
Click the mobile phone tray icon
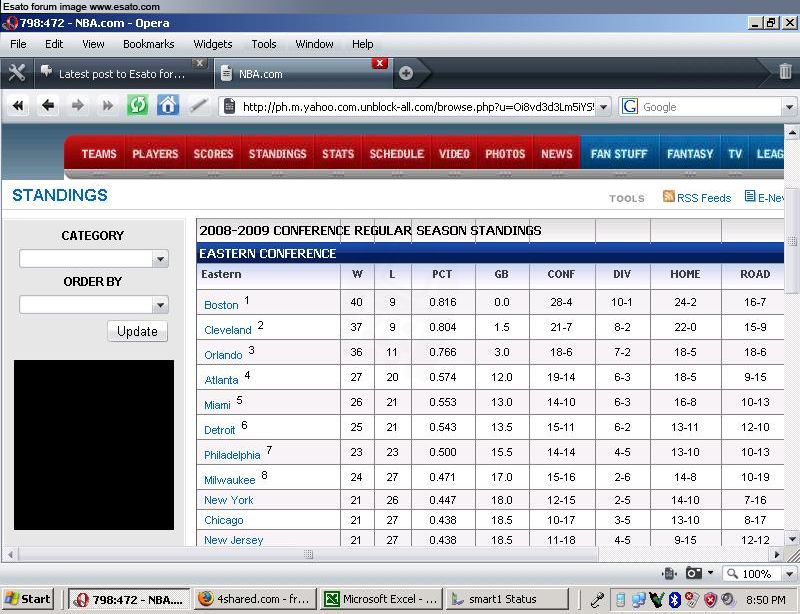click(620, 600)
